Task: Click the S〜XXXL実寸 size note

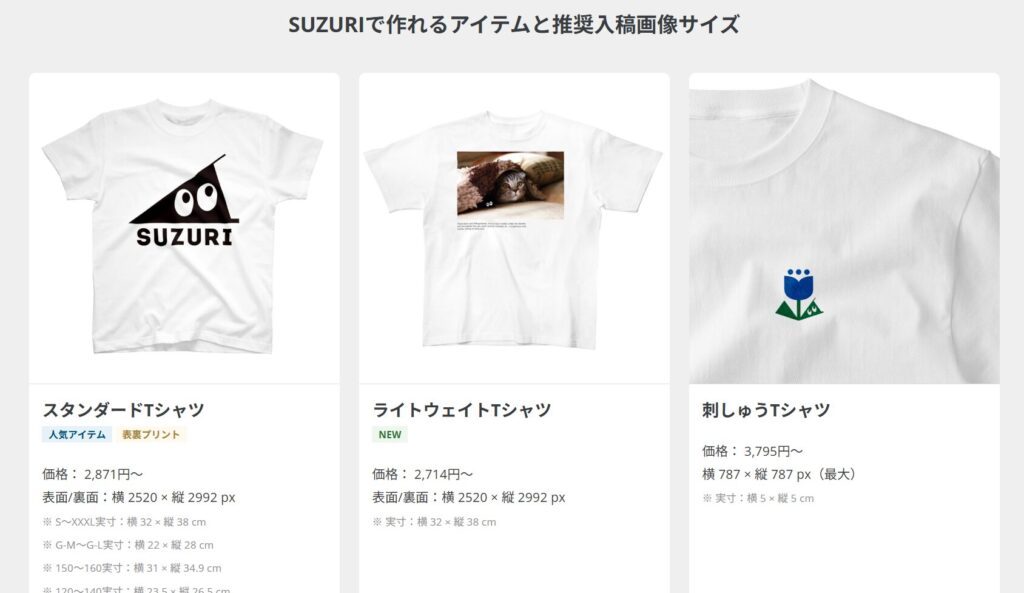Action: (x=124, y=522)
